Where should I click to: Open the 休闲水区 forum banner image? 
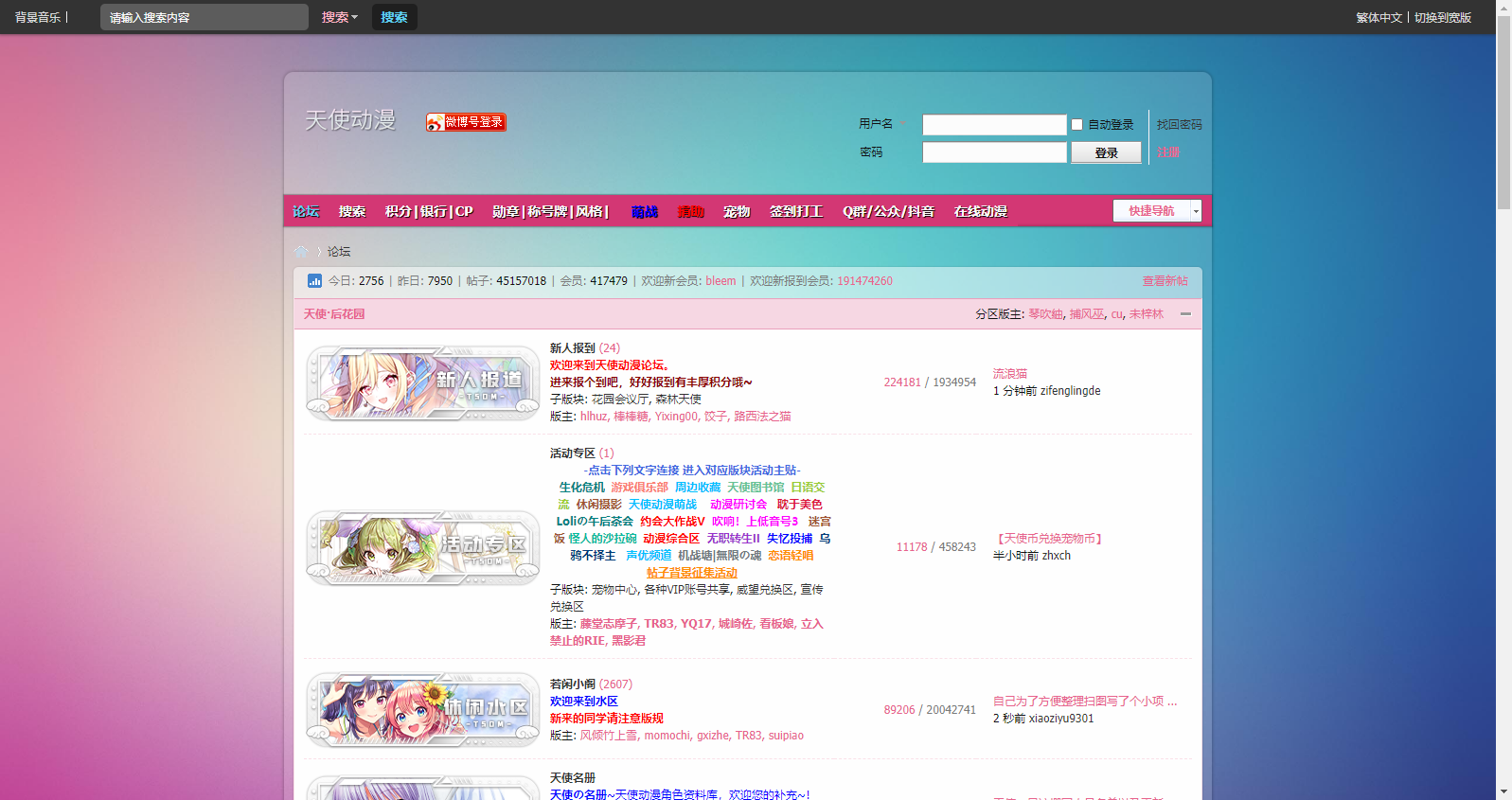[x=422, y=710]
